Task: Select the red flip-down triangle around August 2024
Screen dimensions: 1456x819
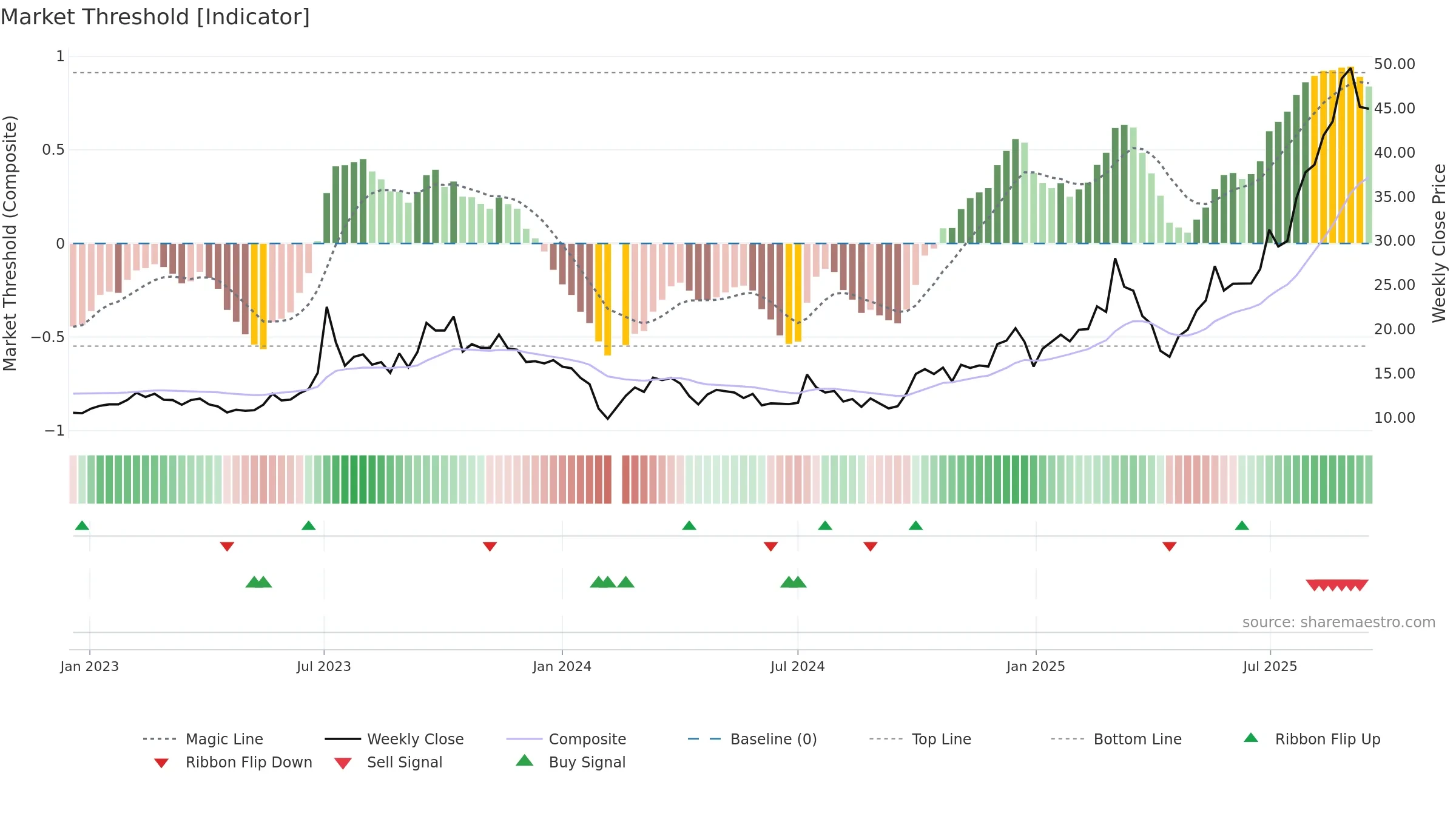Action: 870,547
